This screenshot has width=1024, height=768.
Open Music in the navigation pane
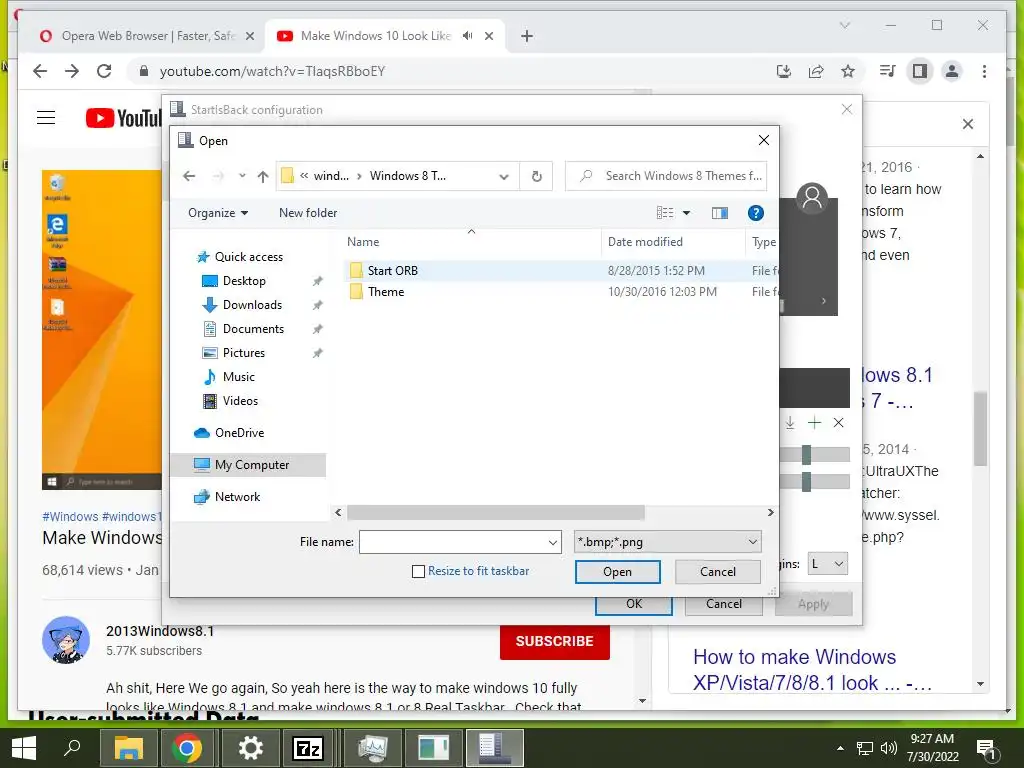238,377
